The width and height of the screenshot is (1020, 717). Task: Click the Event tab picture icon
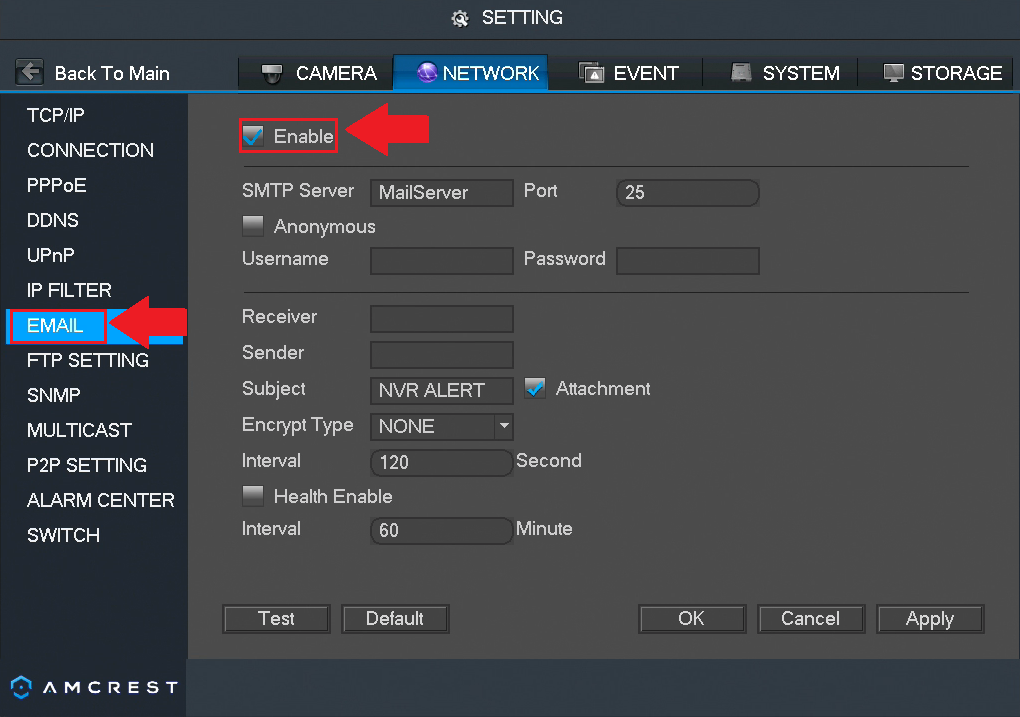(x=591, y=73)
